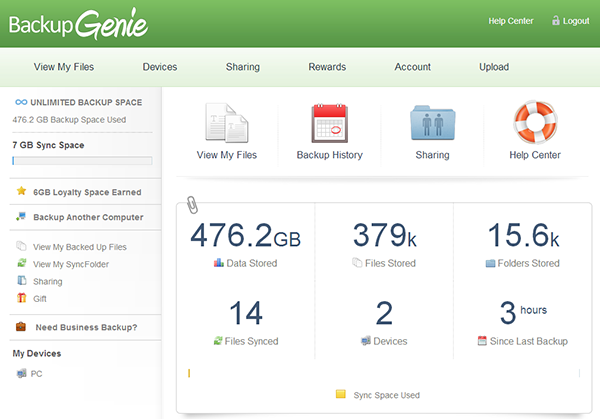Open View My Files in navigation bar

(x=64, y=67)
